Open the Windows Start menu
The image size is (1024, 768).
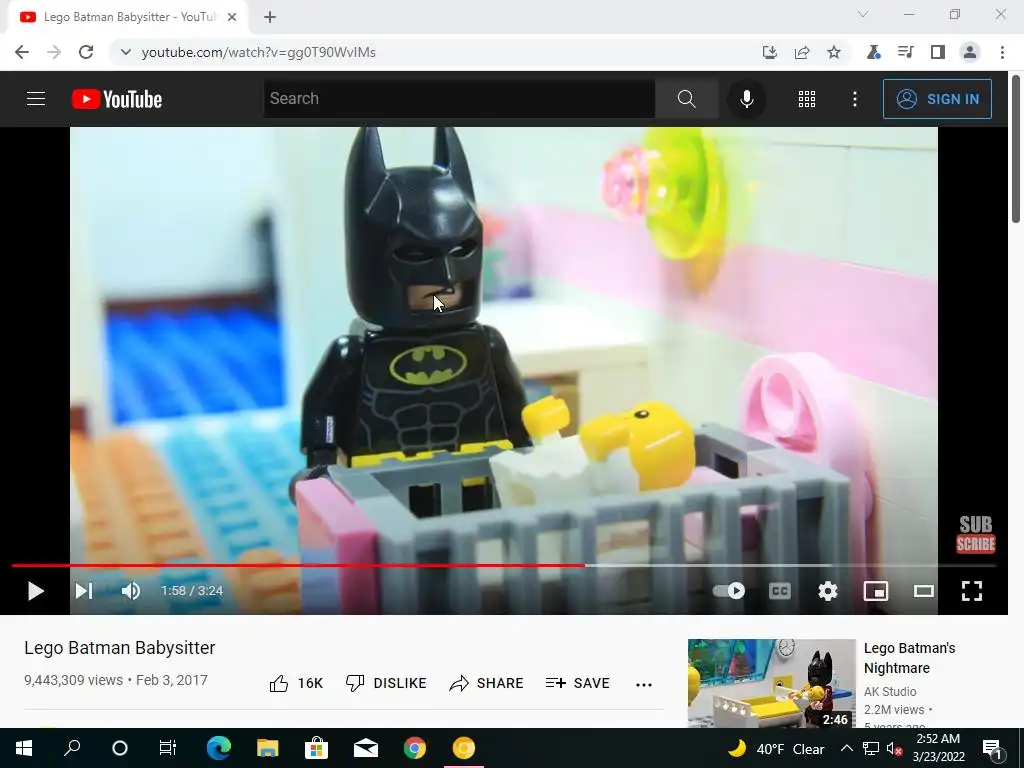[x=24, y=748]
